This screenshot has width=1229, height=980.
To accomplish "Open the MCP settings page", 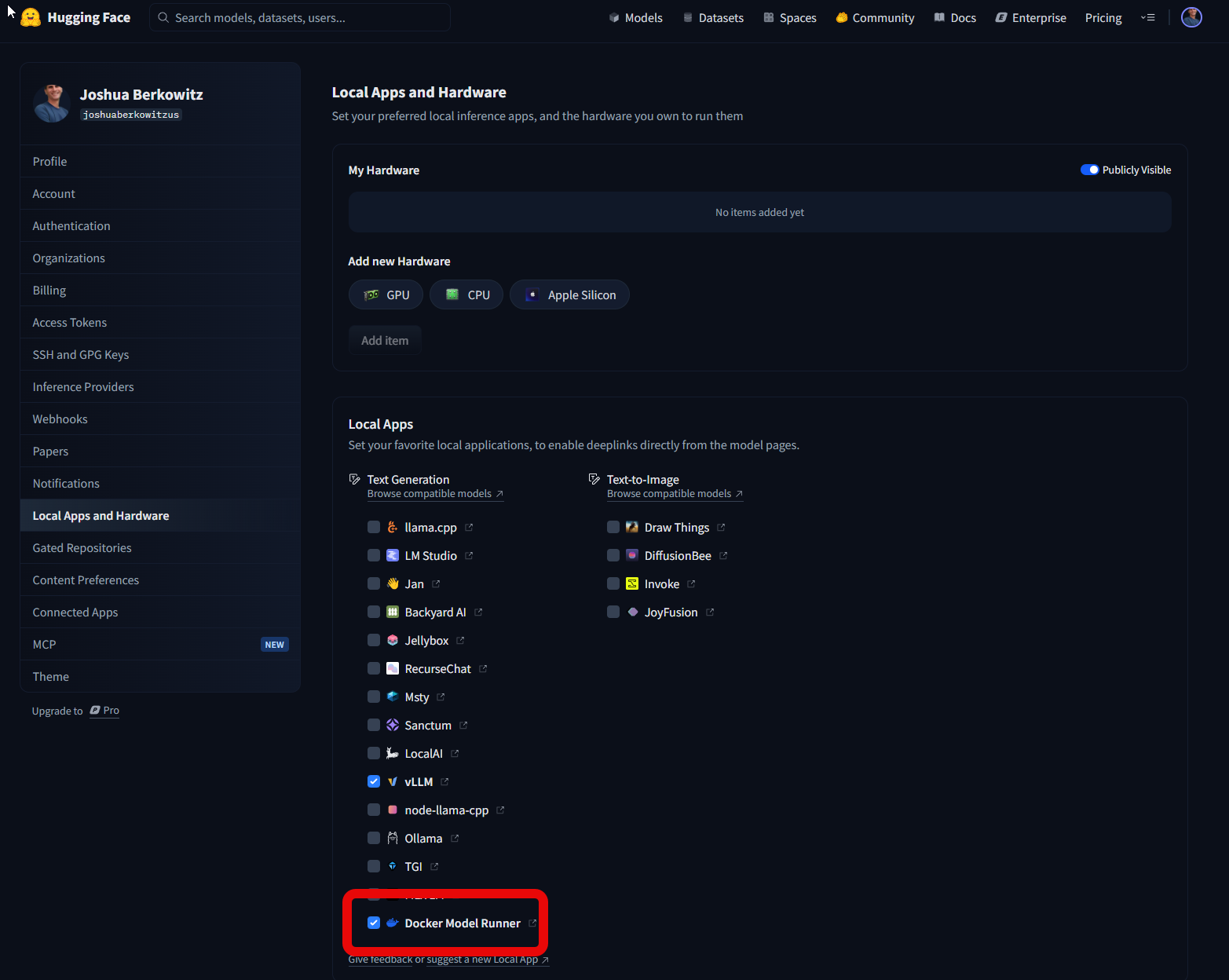I will pyautogui.click(x=160, y=645).
